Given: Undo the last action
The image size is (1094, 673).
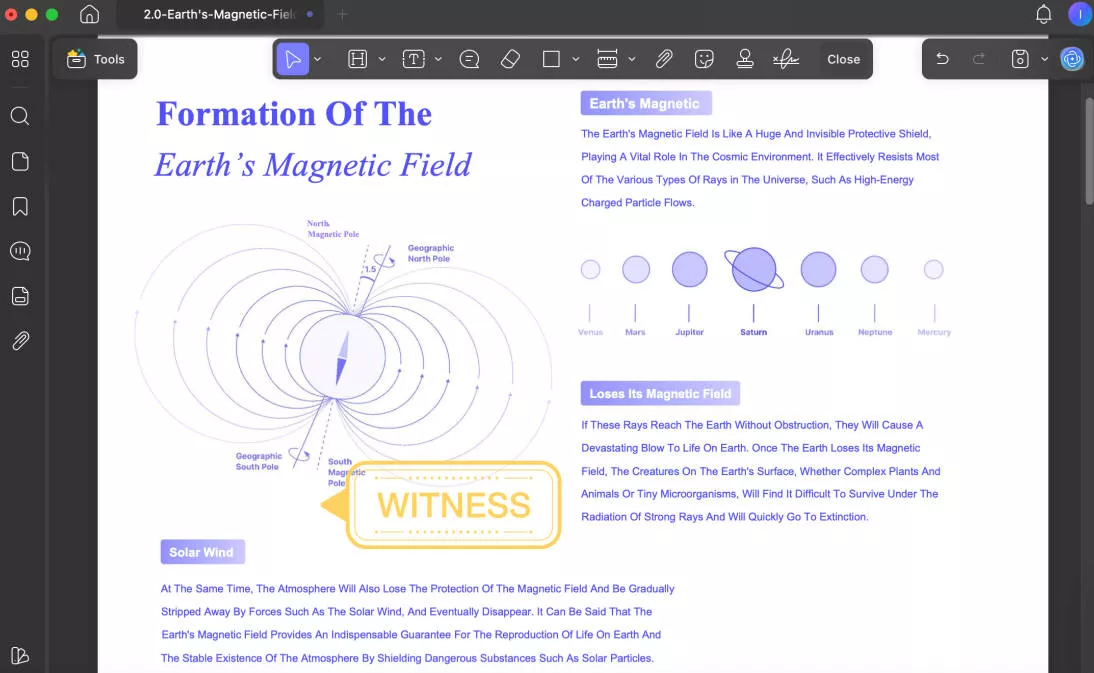Looking at the screenshot, I should point(941,59).
